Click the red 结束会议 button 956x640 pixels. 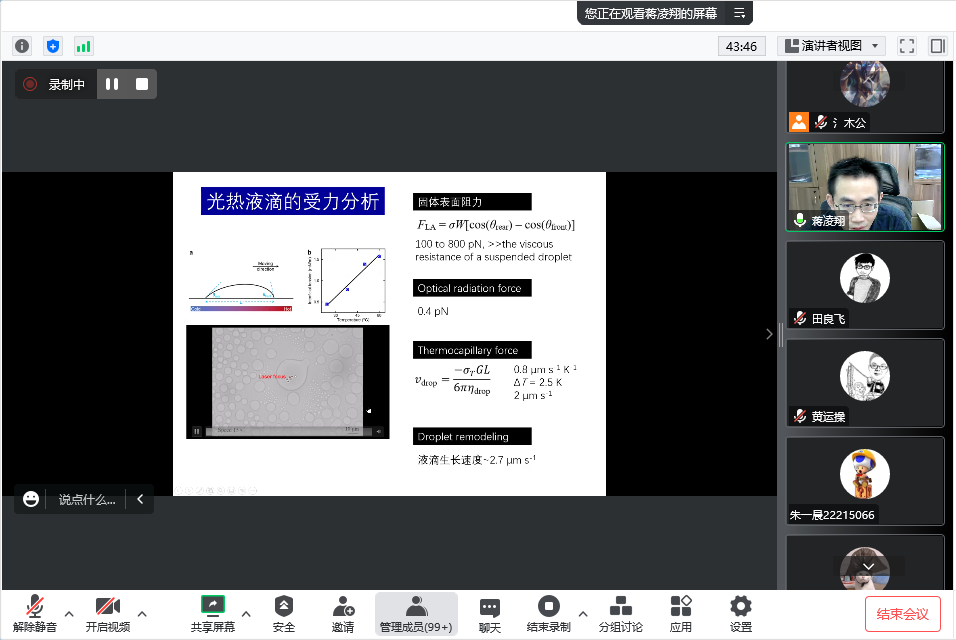tap(903, 614)
